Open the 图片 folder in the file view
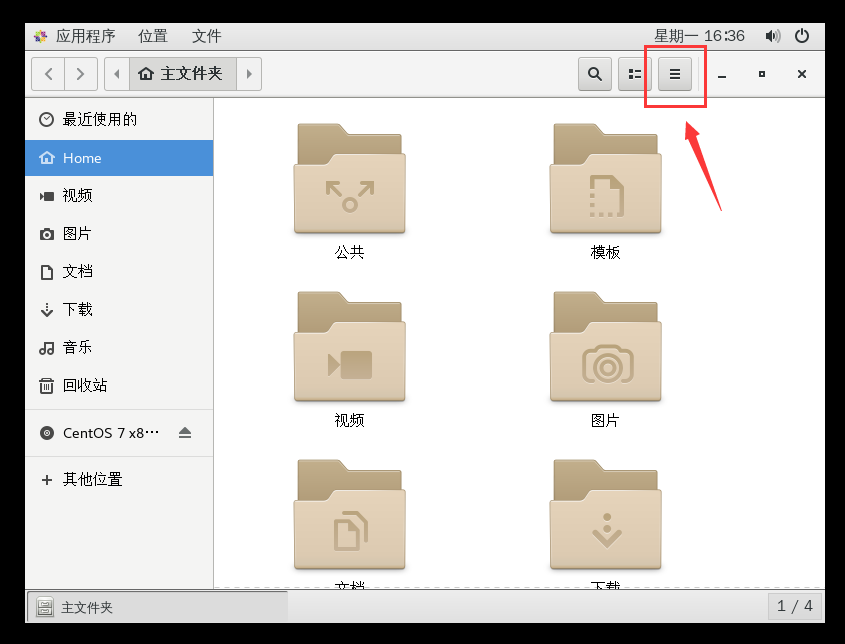 (x=605, y=348)
